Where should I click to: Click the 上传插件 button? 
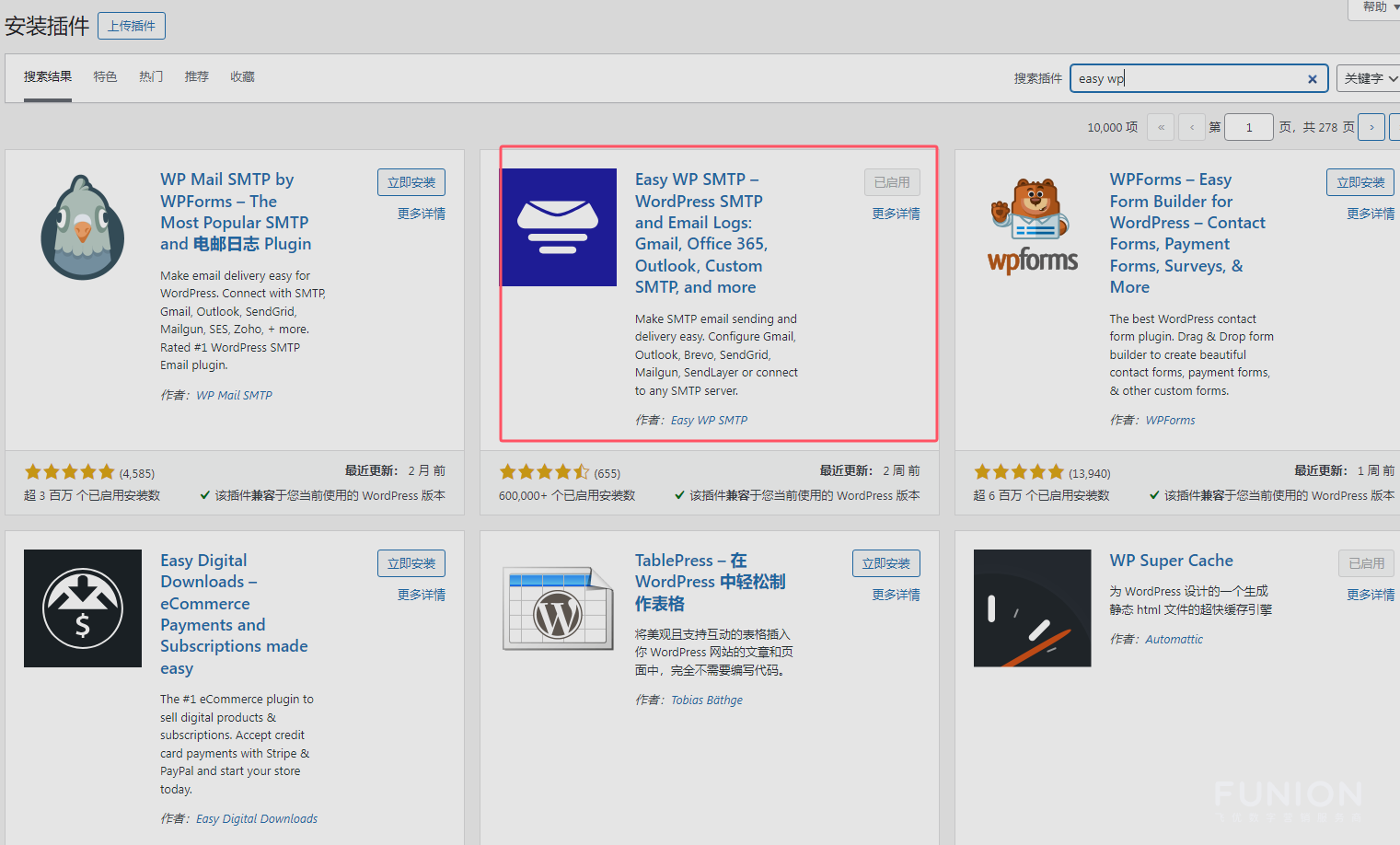[132, 26]
